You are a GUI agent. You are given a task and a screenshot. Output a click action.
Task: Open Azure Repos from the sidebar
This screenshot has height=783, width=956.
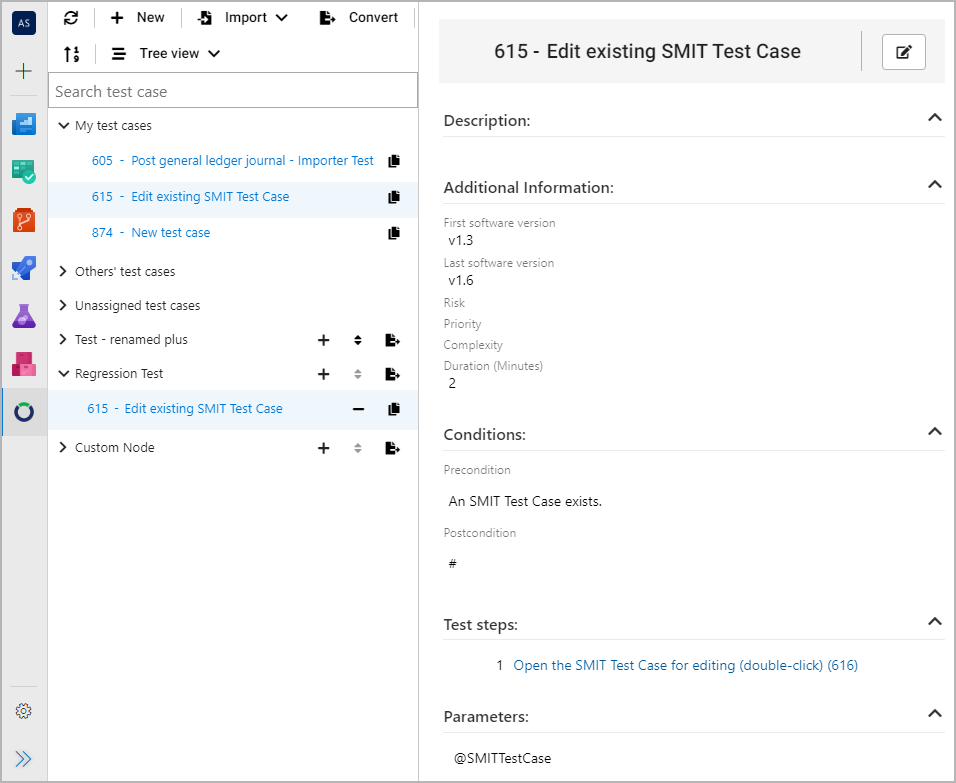(x=24, y=219)
